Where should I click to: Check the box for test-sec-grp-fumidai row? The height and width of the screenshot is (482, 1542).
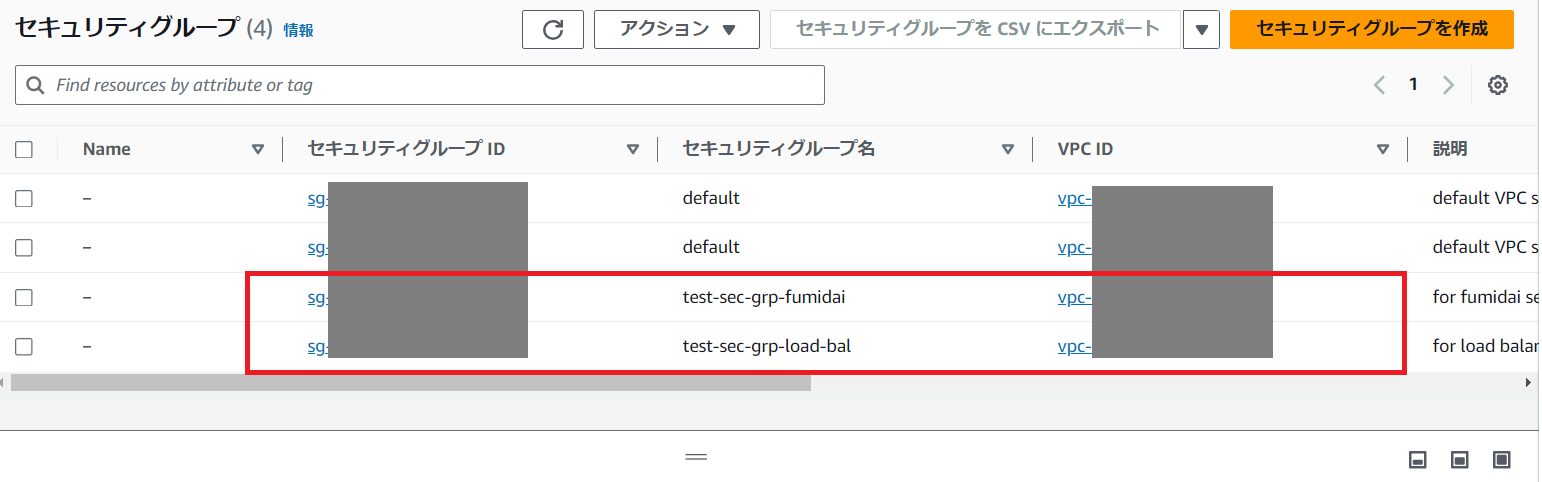[x=24, y=297]
